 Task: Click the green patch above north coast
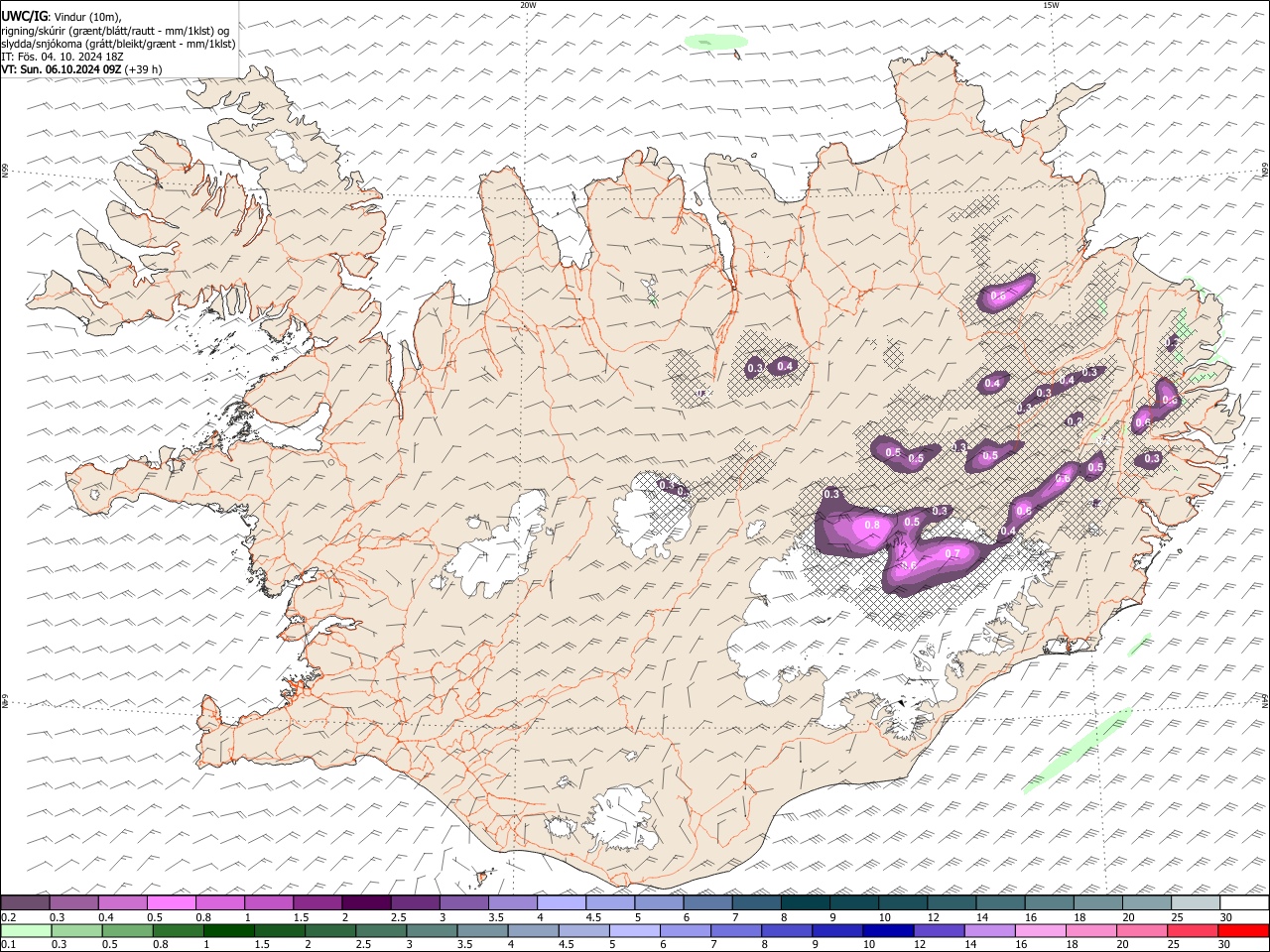tap(715, 42)
